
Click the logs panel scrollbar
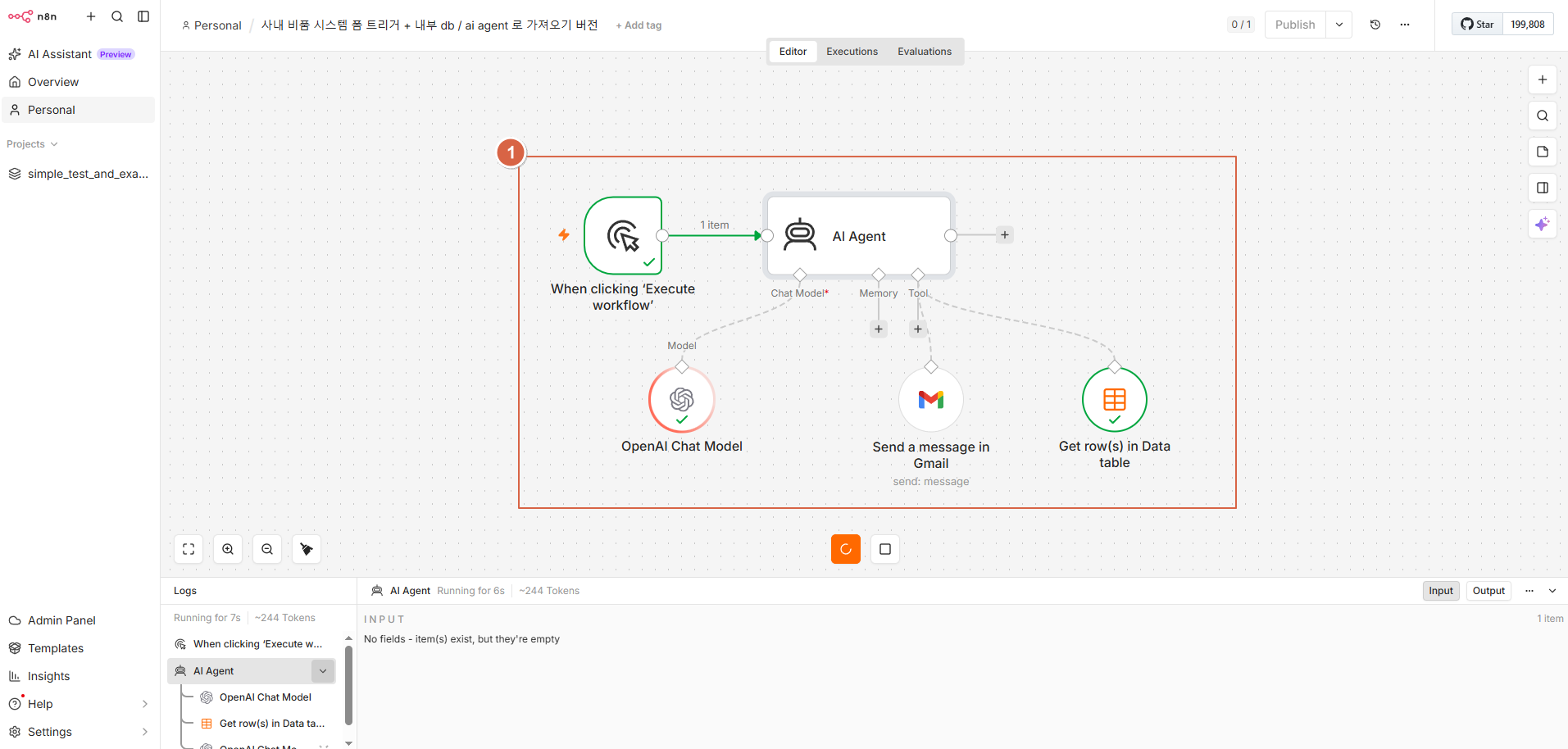pyautogui.click(x=349, y=685)
